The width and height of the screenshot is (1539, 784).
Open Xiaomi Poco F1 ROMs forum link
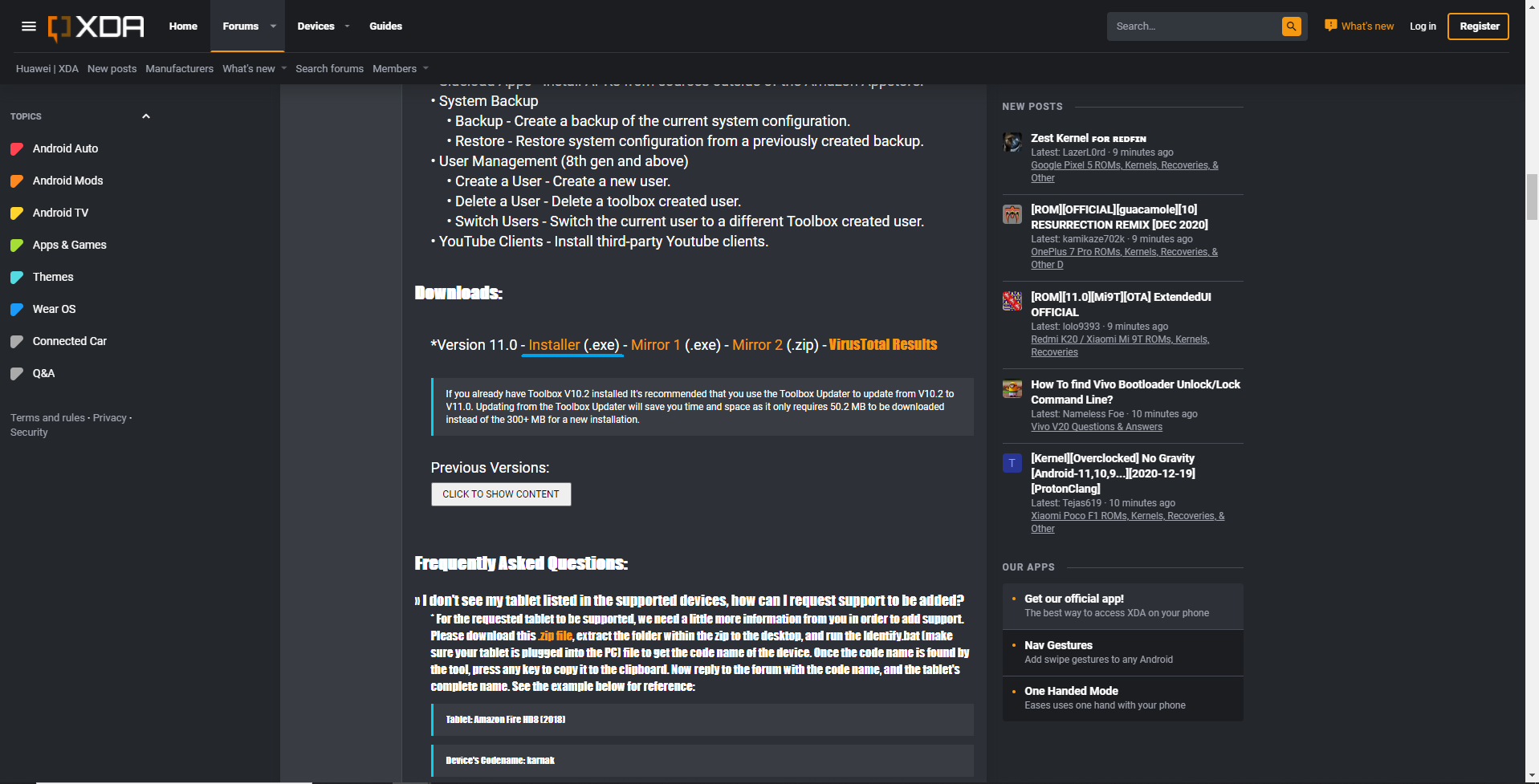tap(1127, 522)
